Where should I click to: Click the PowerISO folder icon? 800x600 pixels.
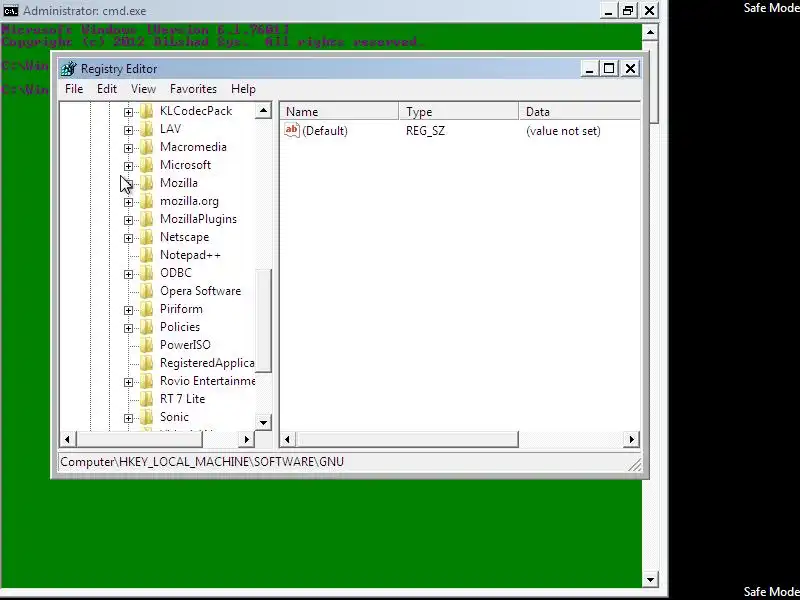pyautogui.click(x=146, y=345)
